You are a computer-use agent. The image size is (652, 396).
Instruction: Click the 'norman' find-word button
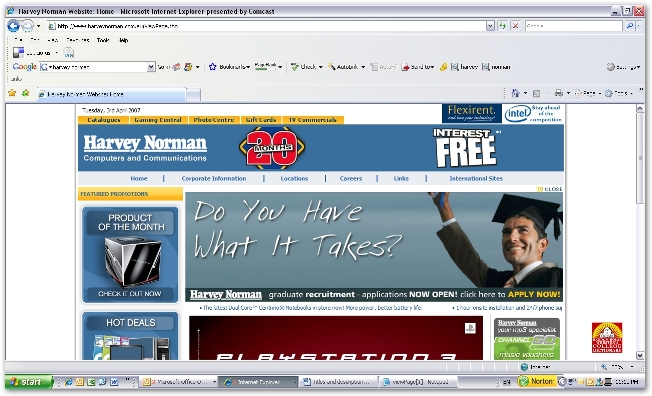pyautogui.click(x=496, y=67)
